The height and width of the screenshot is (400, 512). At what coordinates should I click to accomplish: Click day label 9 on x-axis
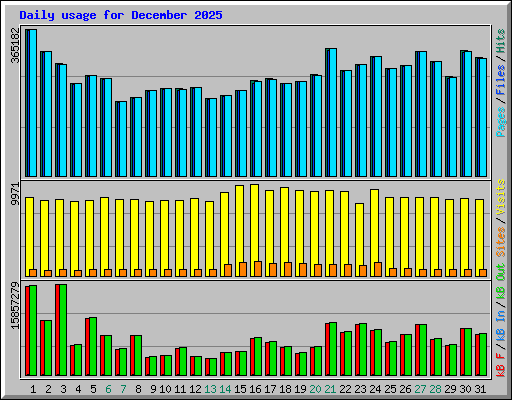153,389
